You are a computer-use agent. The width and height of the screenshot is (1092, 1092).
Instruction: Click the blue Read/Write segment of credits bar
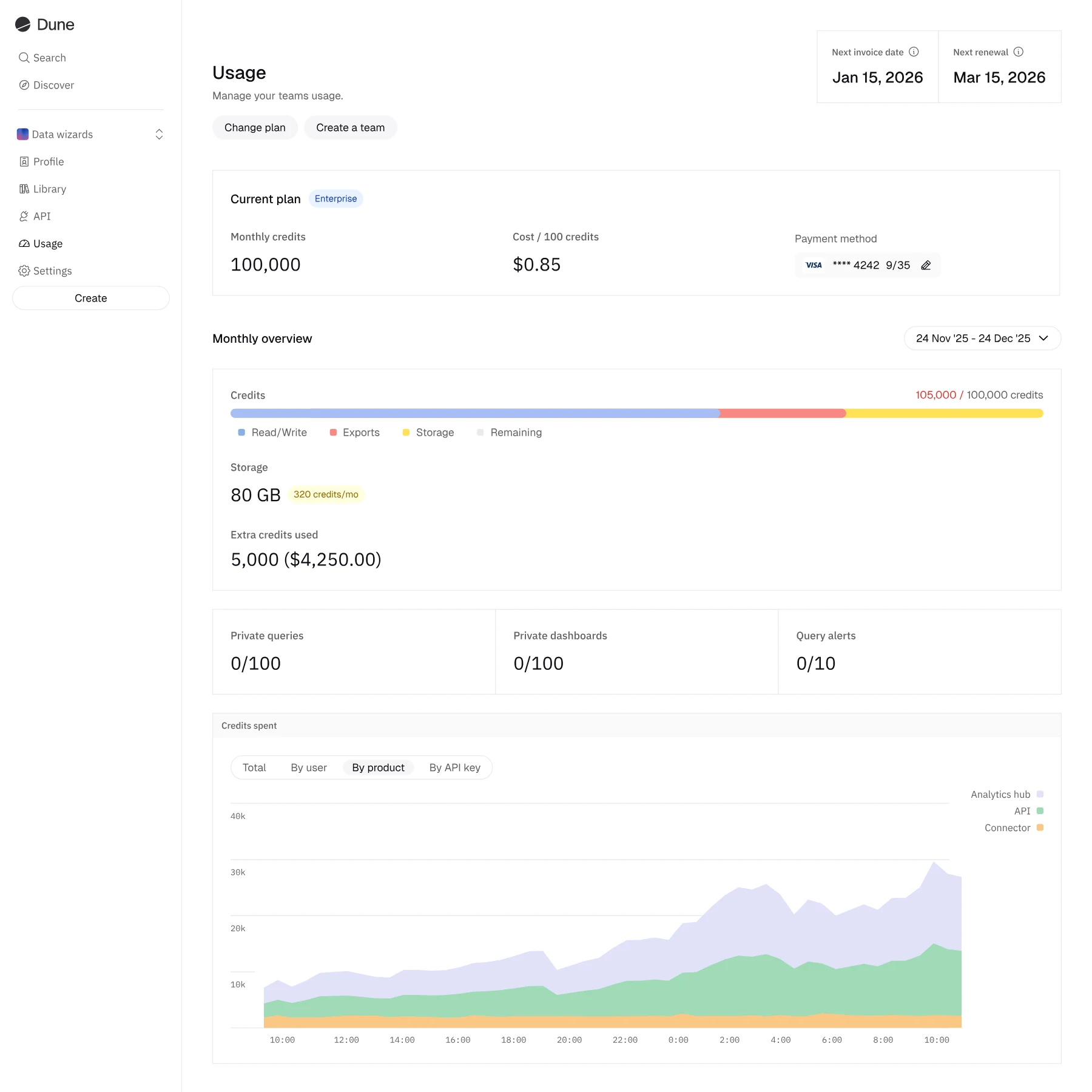pyautogui.click(x=475, y=413)
